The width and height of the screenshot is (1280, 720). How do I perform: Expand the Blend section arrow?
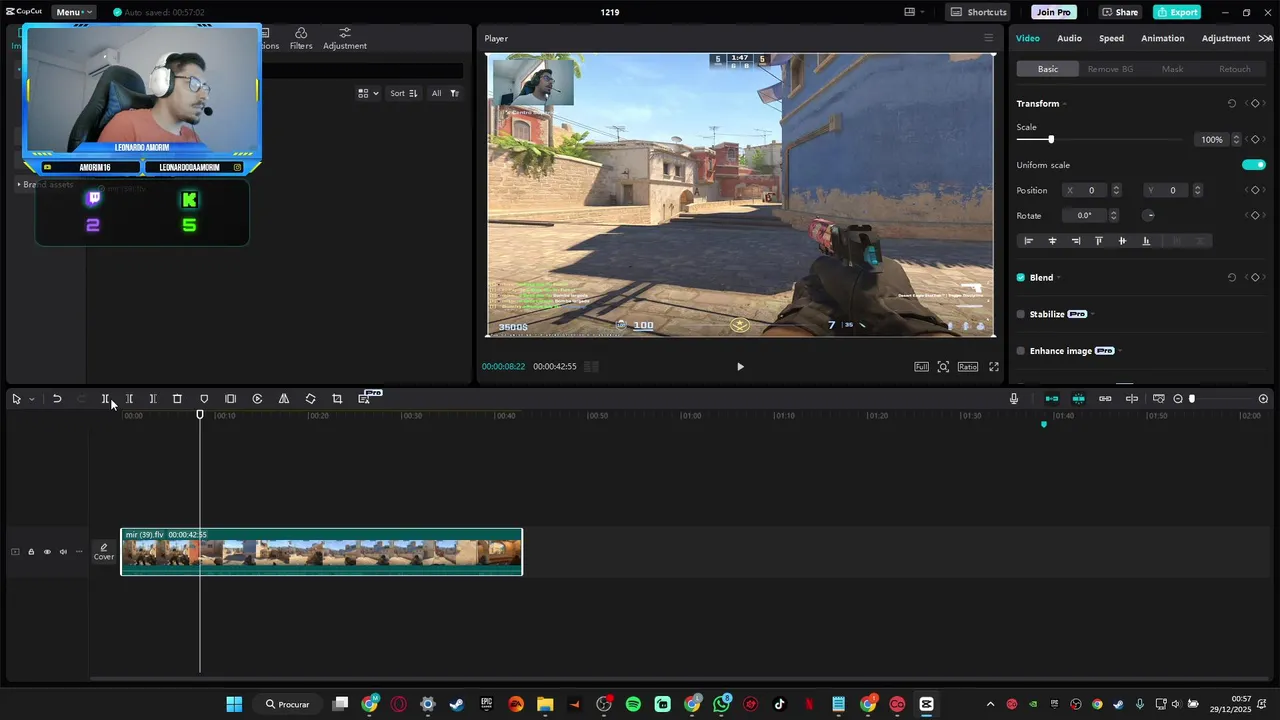(1059, 277)
